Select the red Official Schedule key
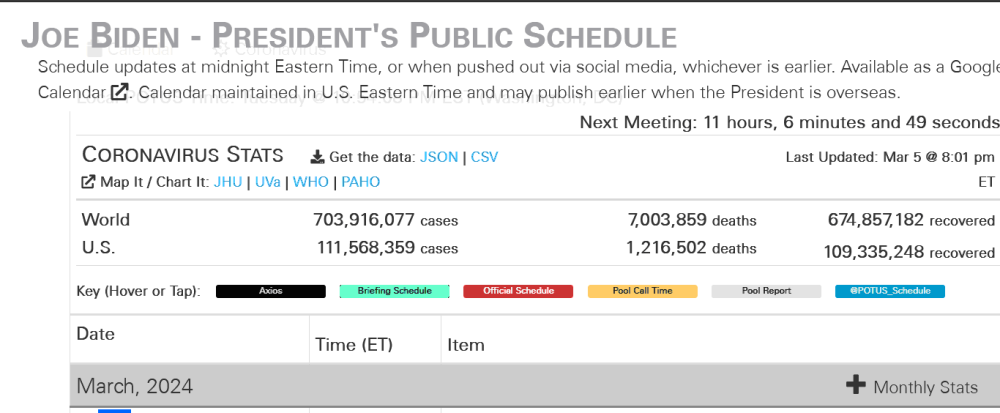This screenshot has width=1000, height=413. coord(518,291)
